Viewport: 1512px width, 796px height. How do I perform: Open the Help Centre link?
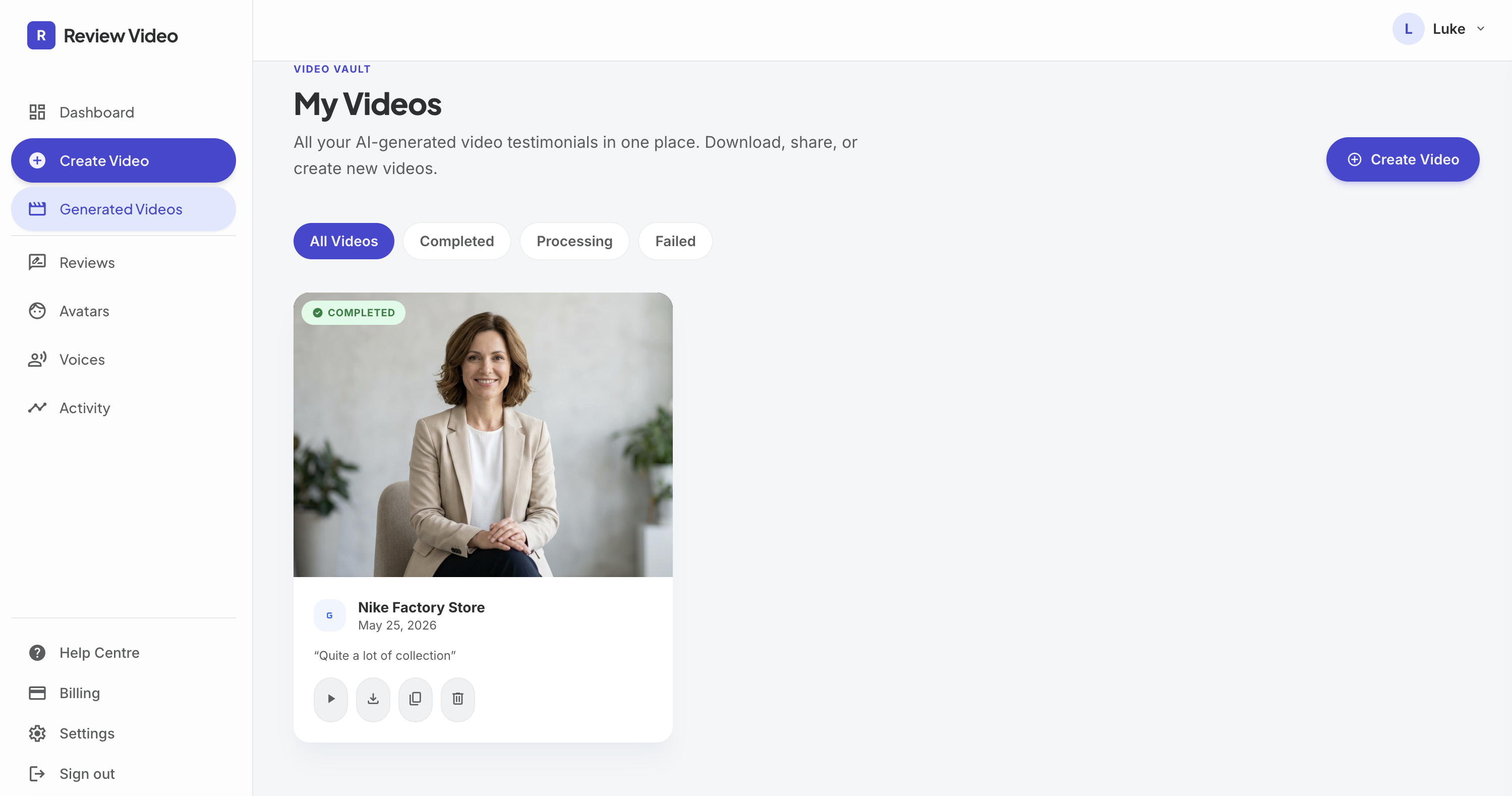click(x=123, y=653)
